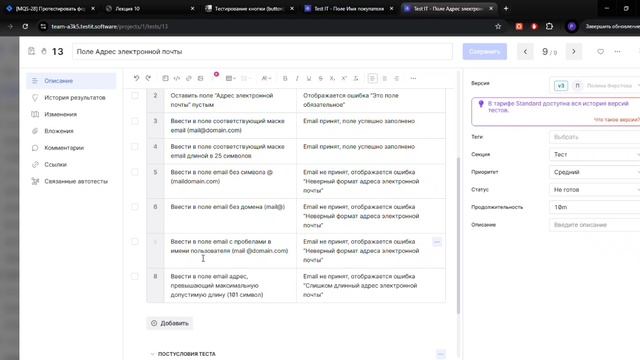640x360 pixels.
Task: Apply strikethrough formatting
Action: pyautogui.click(x=320, y=78)
